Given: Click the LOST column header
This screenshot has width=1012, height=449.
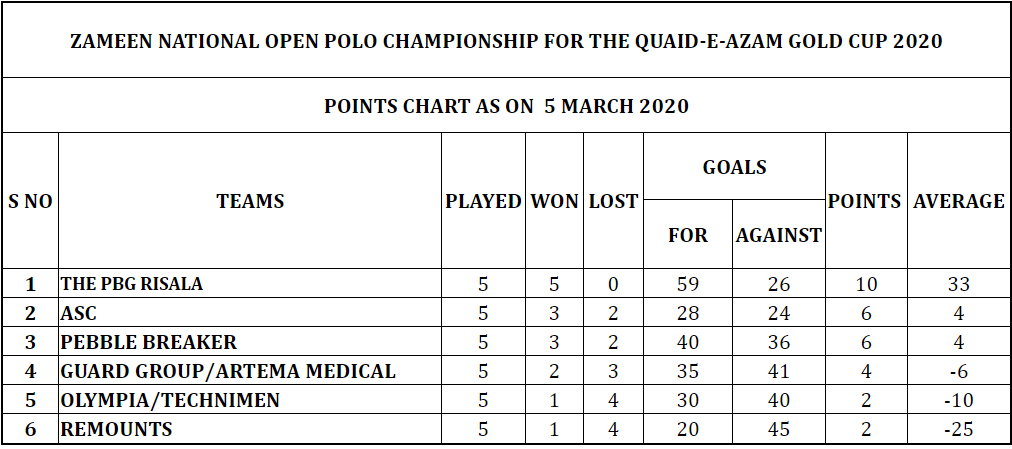Looking at the screenshot, I should [613, 201].
